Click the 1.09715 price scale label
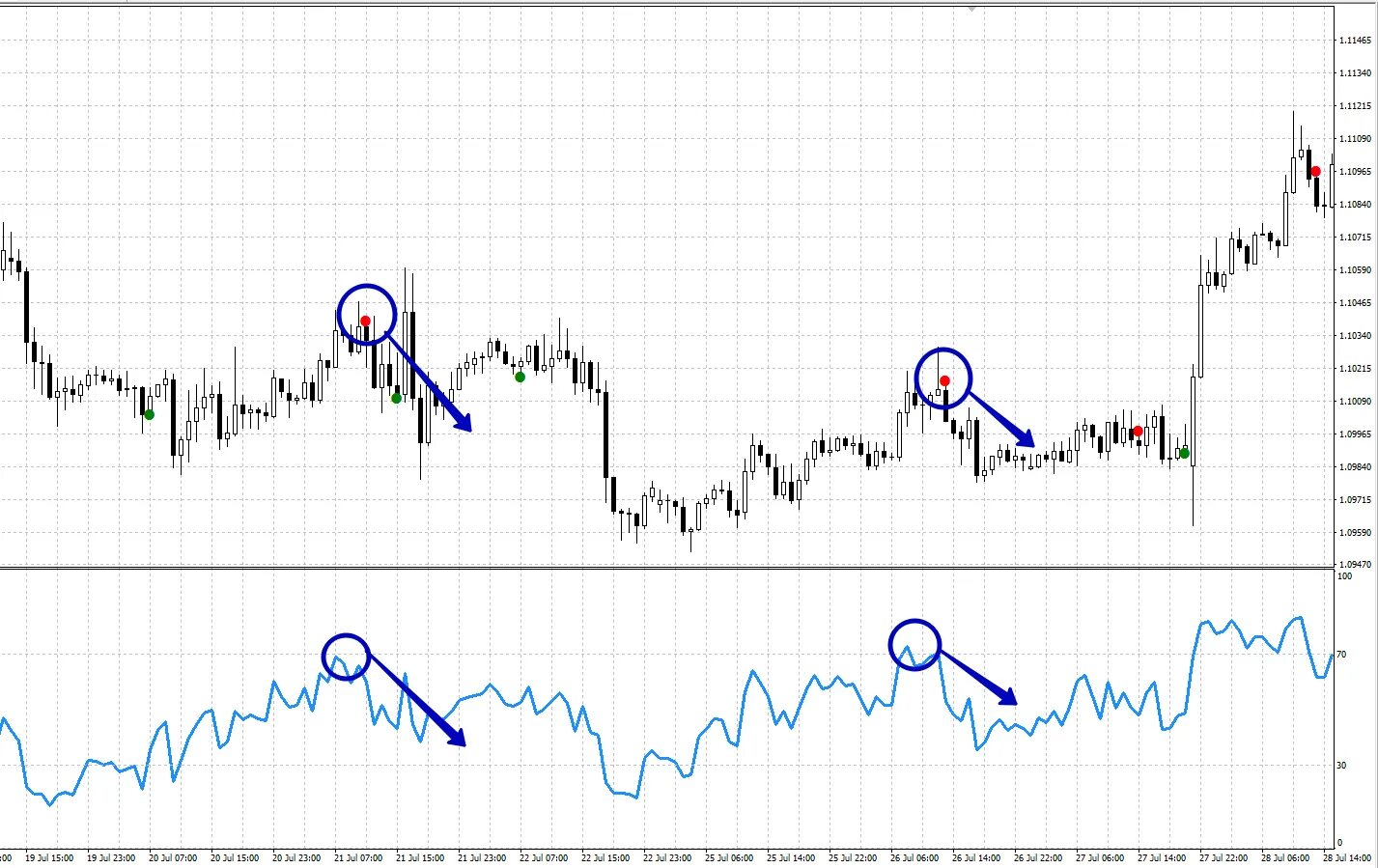This screenshot has height=868, width=1378. 1355,500
